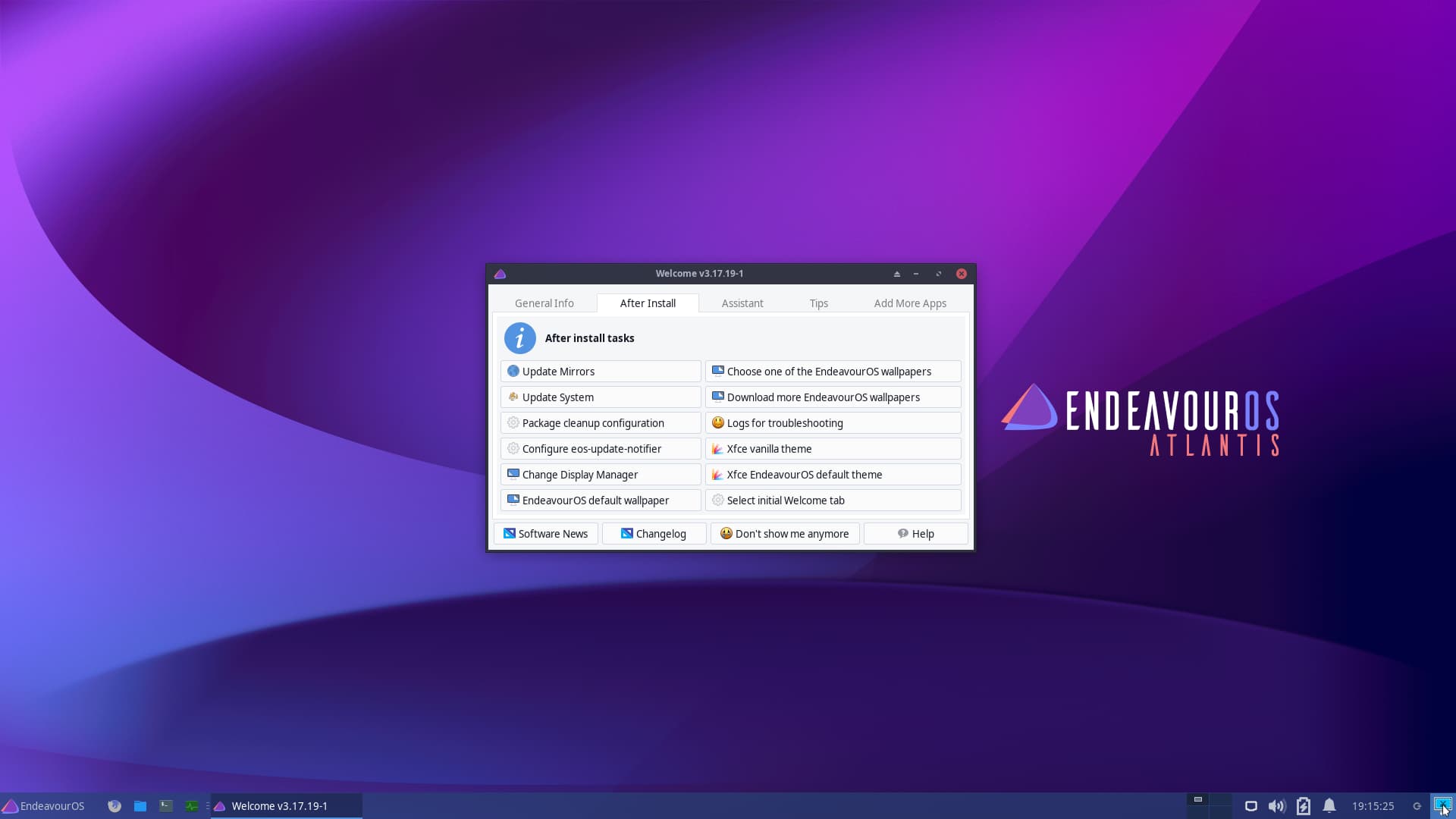Open the Welcome window menu icon in titlebar
The image size is (1456, 819).
pos(500,274)
